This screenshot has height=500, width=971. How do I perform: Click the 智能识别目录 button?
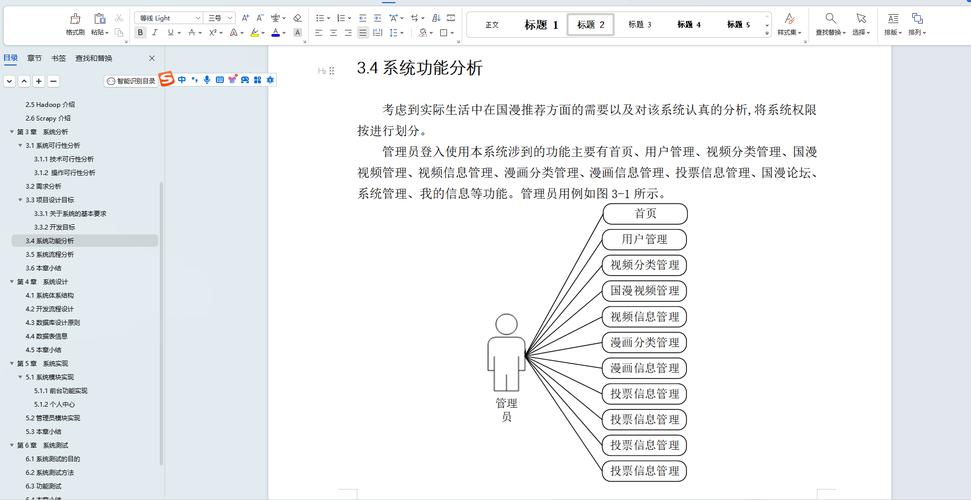click(x=131, y=81)
